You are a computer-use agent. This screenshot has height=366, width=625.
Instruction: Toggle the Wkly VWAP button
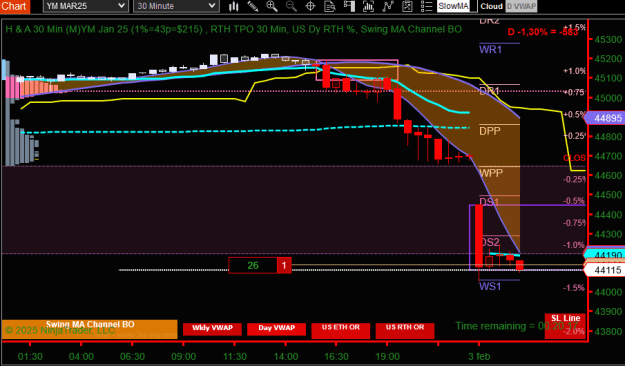212,329
